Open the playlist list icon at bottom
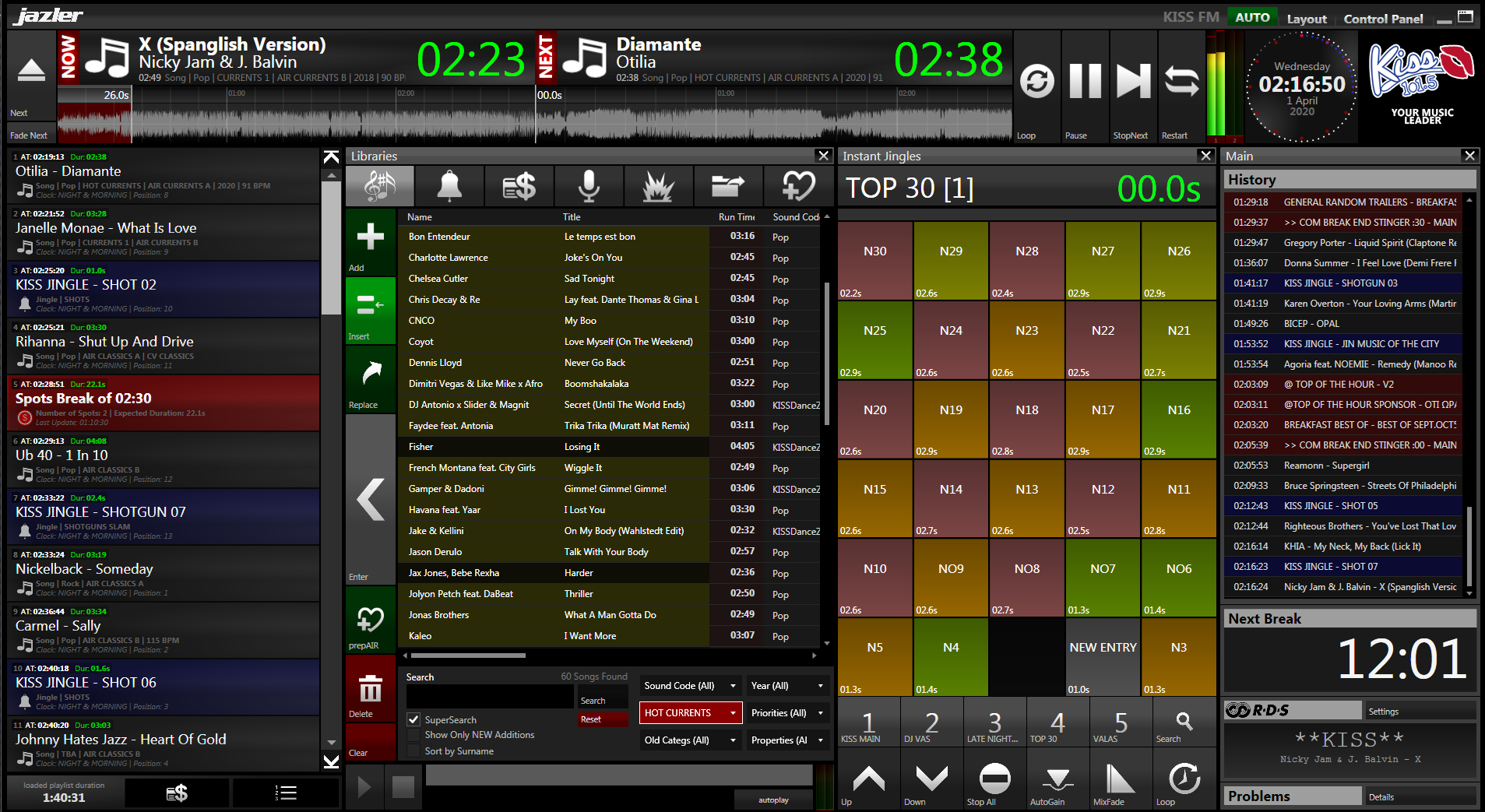The width and height of the screenshot is (1485, 812). click(x=286, y=793)
